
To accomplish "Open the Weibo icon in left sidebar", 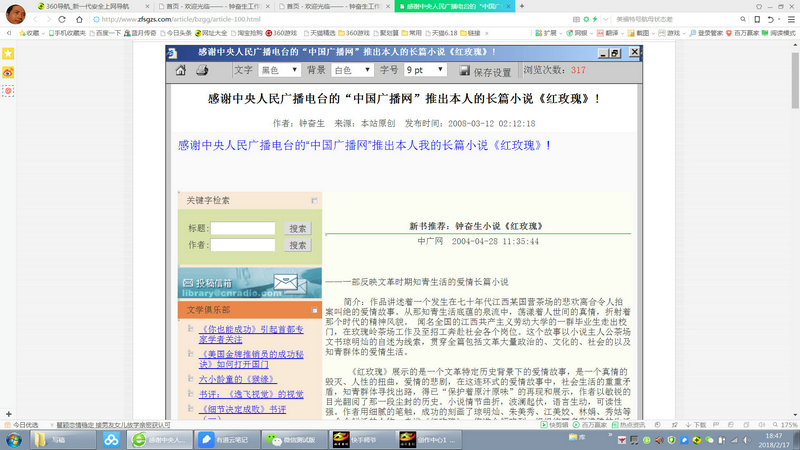I will (x=8, y=72).
